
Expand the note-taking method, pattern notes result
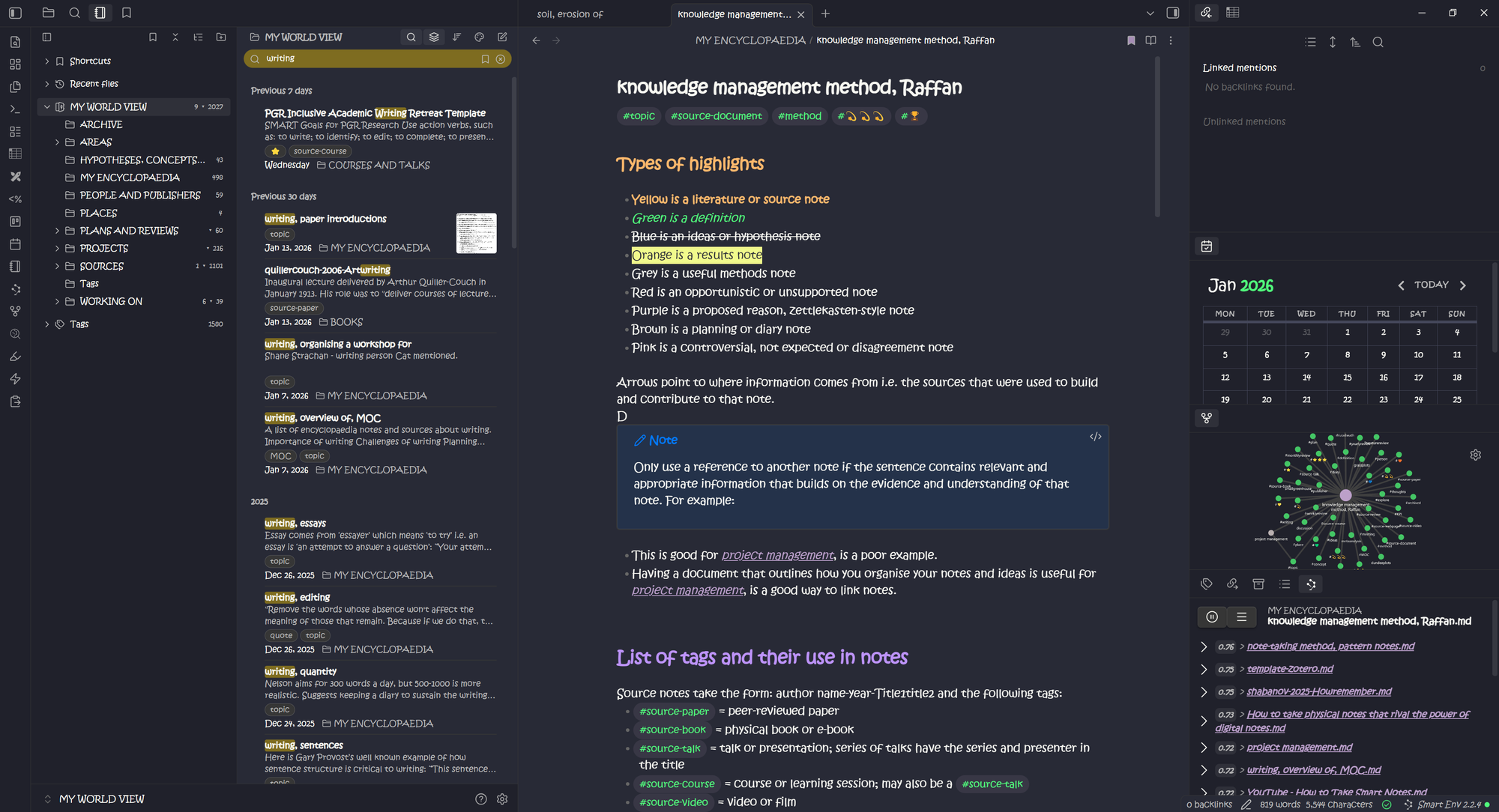[1204, 646]
